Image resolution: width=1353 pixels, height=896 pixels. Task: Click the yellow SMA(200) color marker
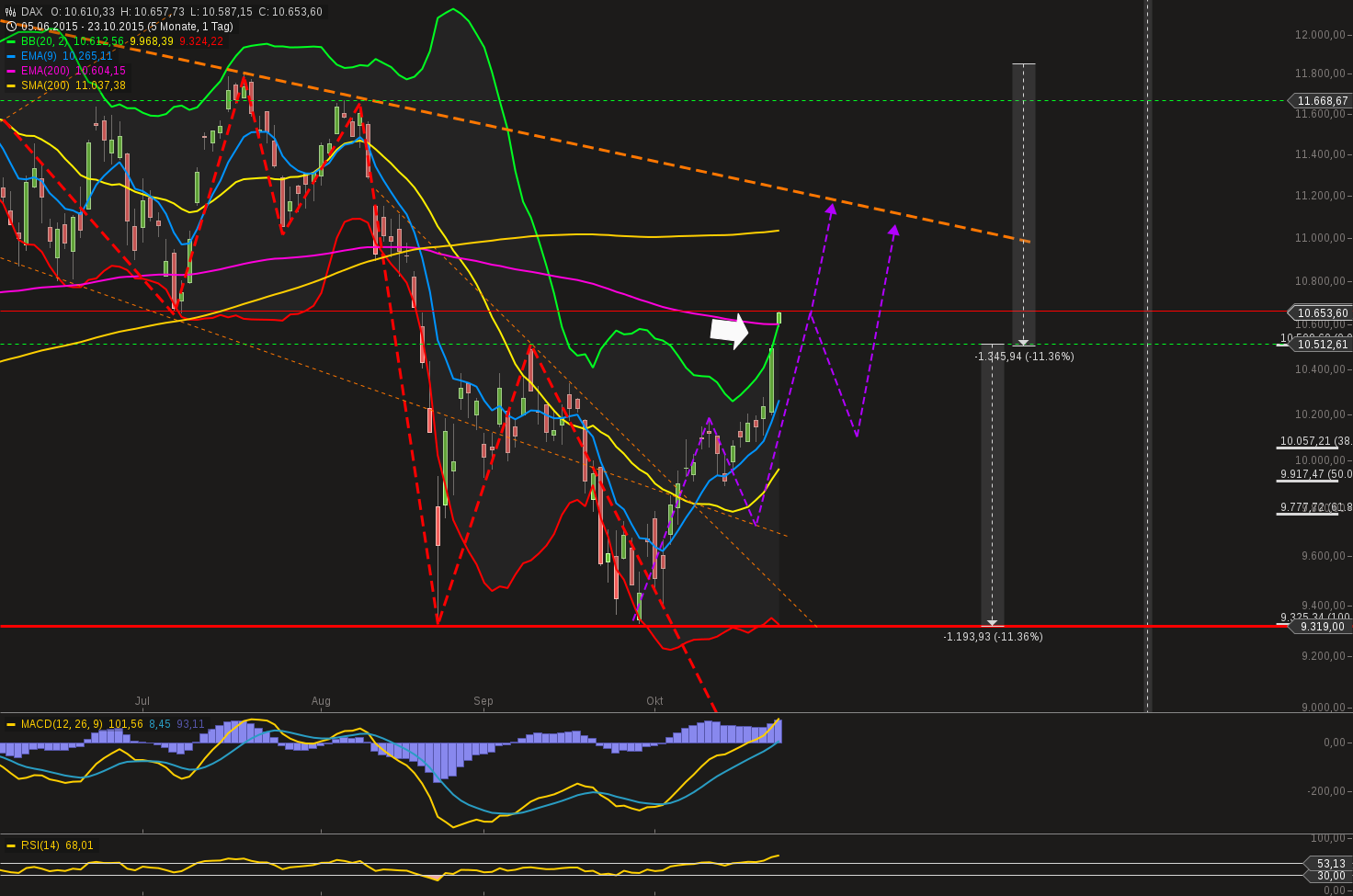[x=11, y=85]
